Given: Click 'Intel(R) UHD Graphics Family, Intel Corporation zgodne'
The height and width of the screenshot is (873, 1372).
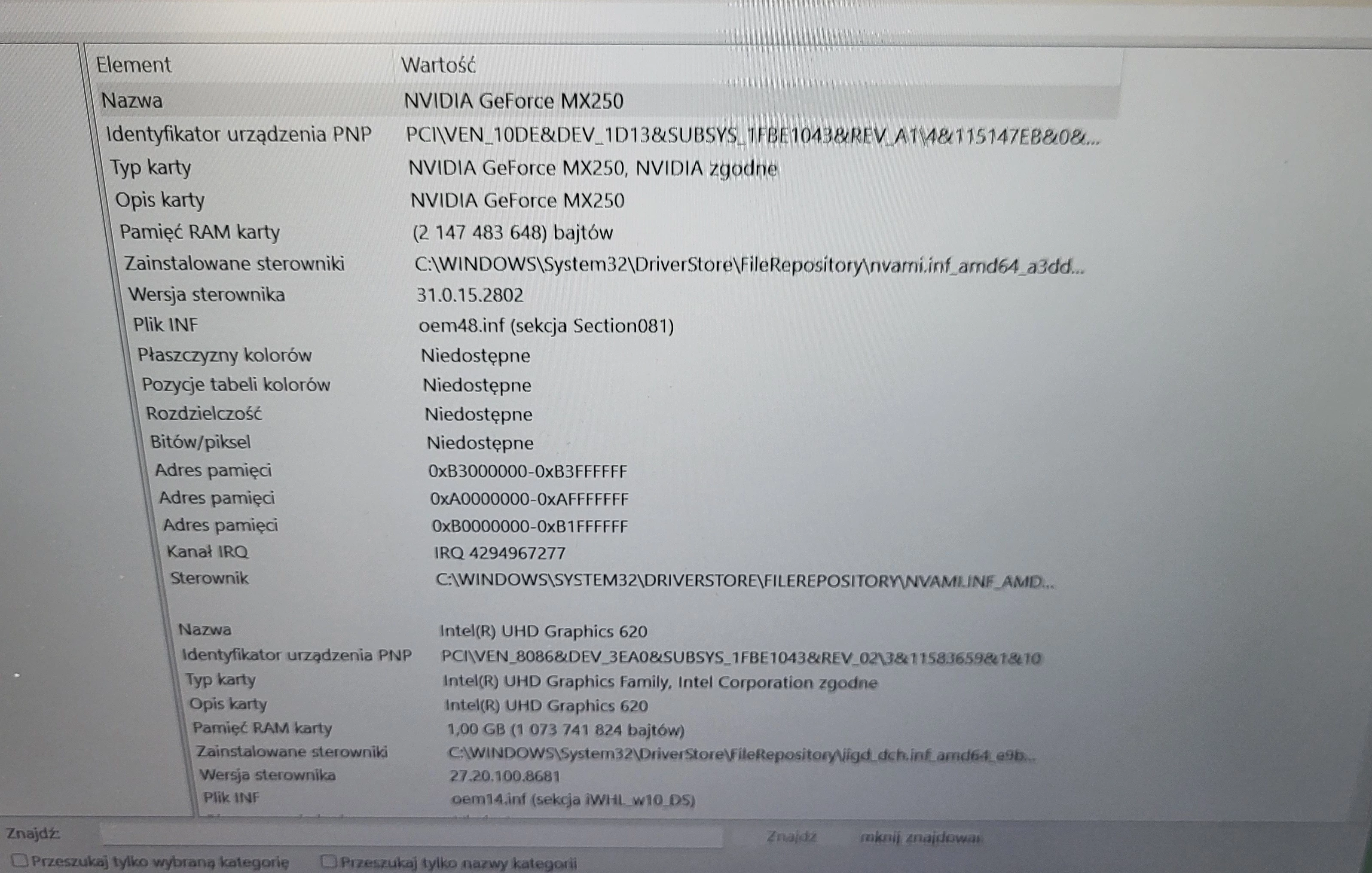Looking at the screenshot, I should 660,682.
